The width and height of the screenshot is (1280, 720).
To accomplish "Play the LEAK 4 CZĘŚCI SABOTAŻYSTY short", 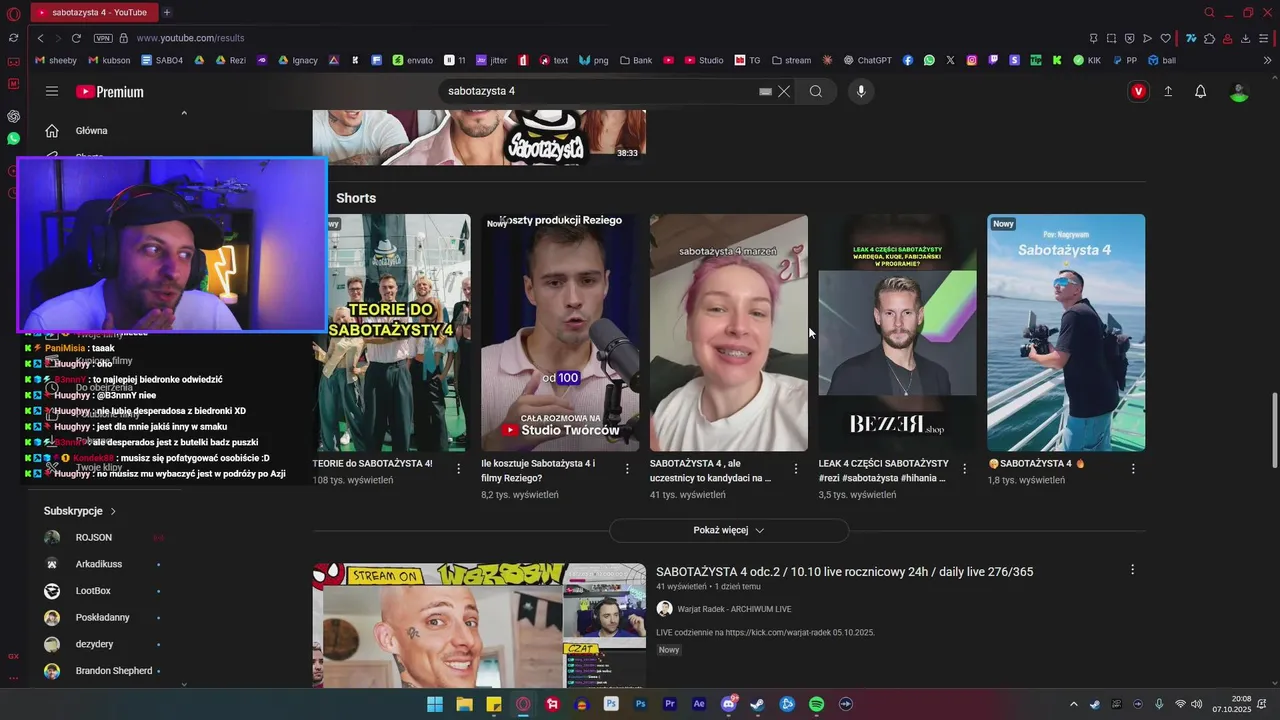I will (897, 332).
